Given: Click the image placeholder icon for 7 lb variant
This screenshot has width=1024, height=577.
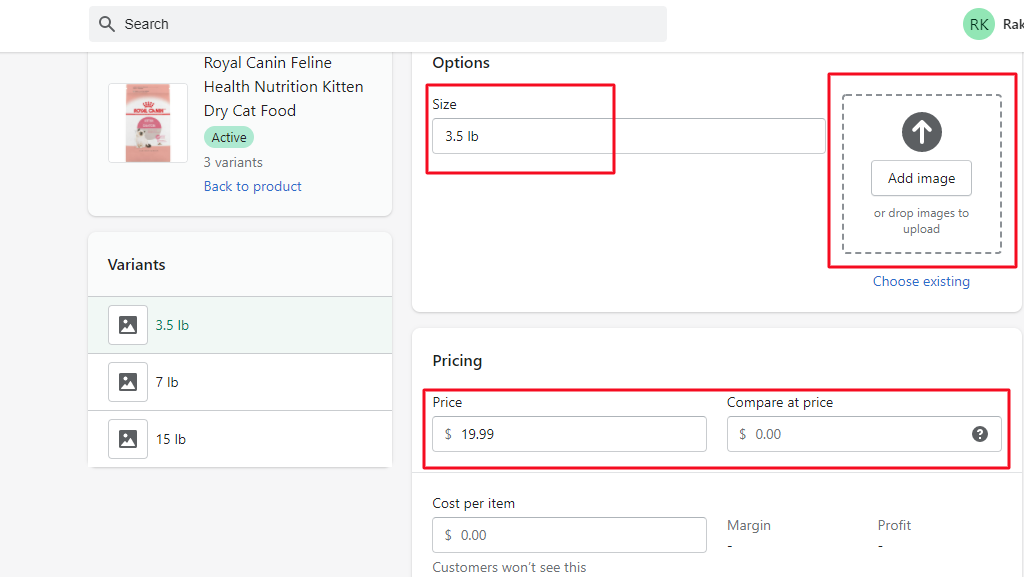Looking at the screenshot, I should [127, 381].
